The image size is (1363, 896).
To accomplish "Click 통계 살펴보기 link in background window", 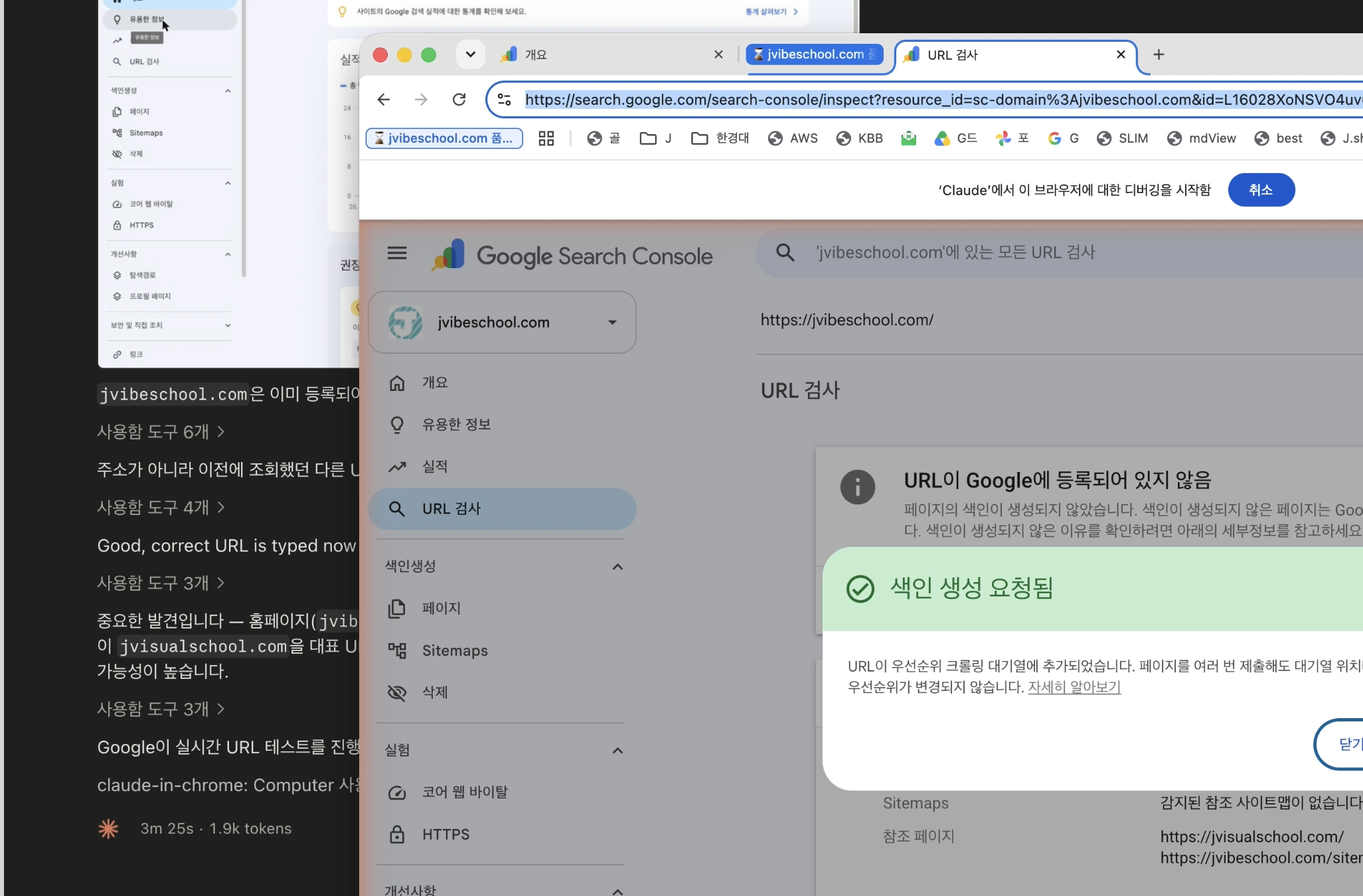I will tap(771, 11).
